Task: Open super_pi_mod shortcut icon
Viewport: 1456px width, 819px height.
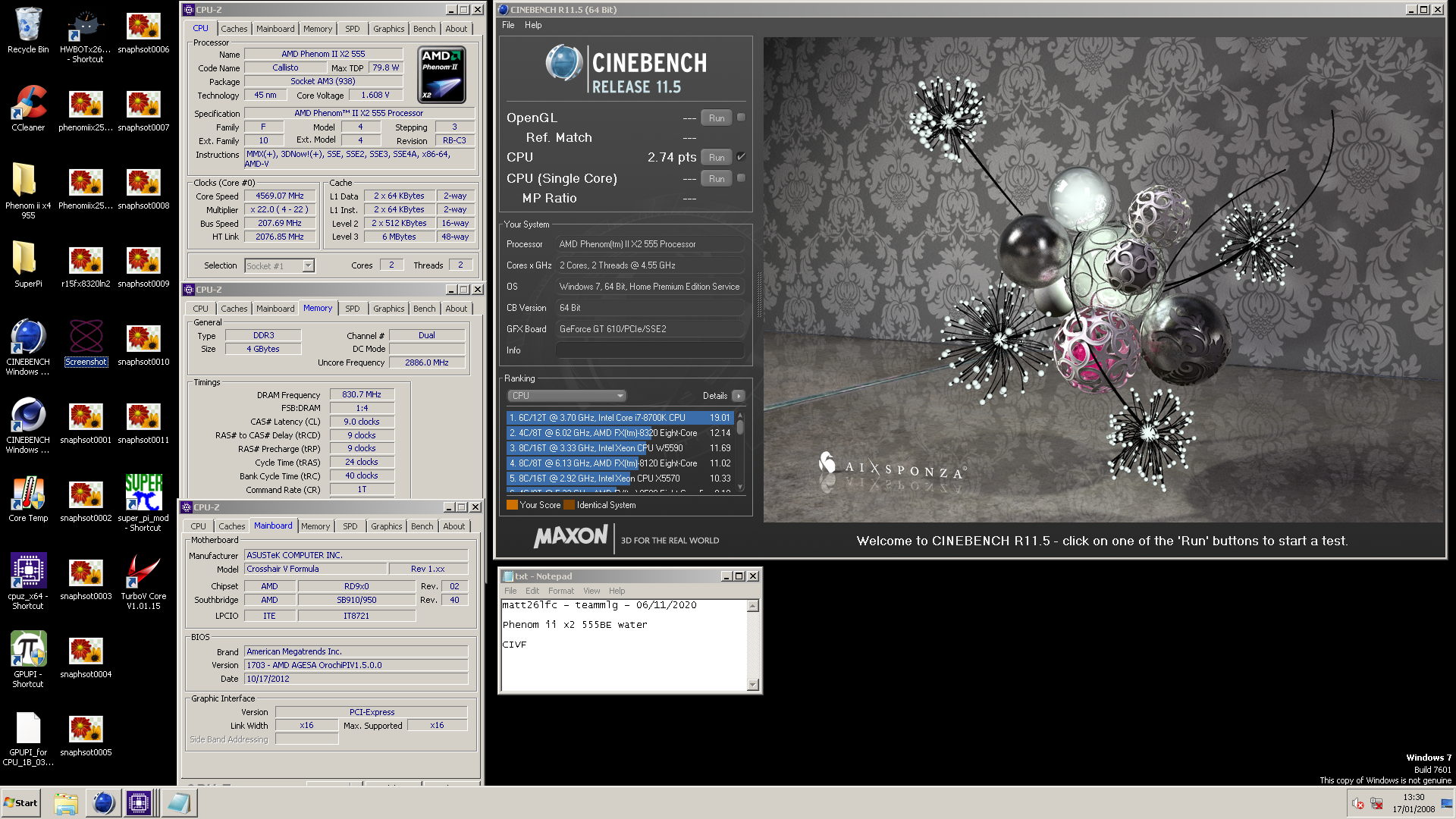Action: click(143, 504)
